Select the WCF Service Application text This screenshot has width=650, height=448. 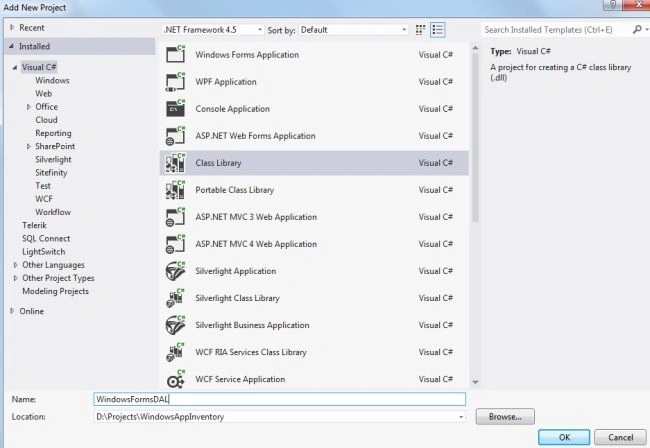[240, 379]
